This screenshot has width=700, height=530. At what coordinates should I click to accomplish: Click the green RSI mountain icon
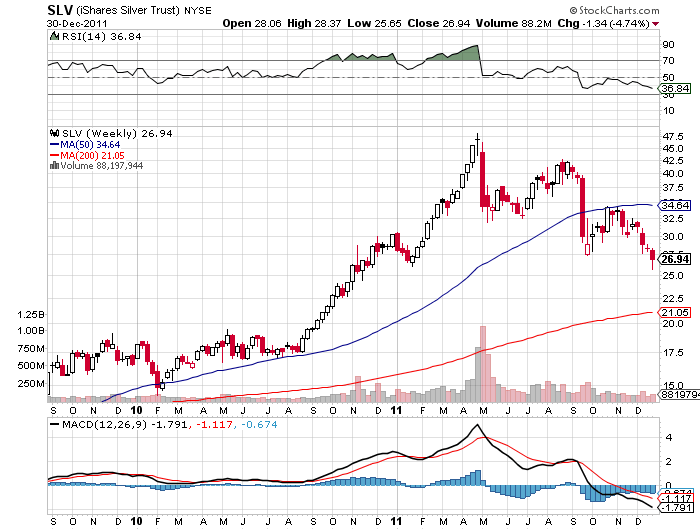click(x=54, y=36)
